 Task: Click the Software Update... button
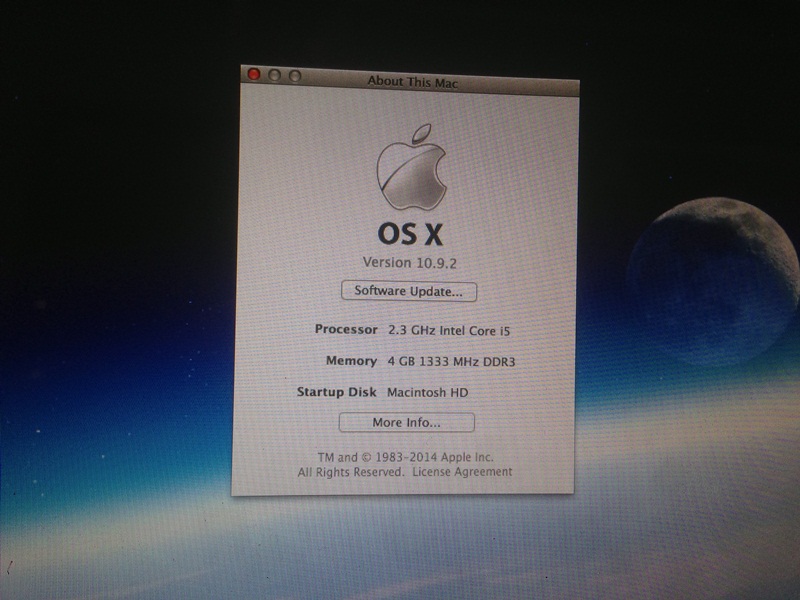pyautogui.click(x=409, y=292)
